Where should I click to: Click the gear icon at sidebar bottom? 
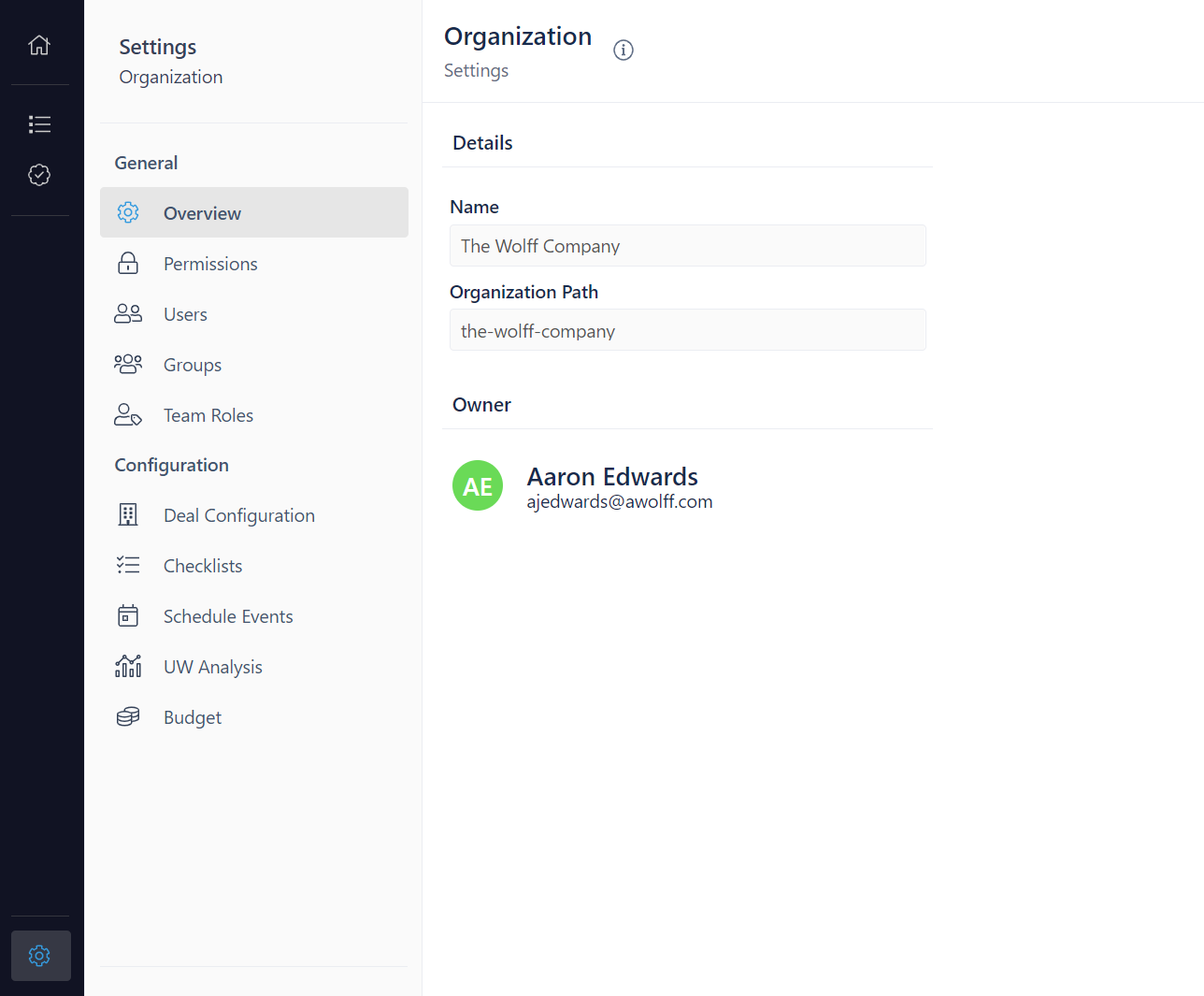click(39, 956)
